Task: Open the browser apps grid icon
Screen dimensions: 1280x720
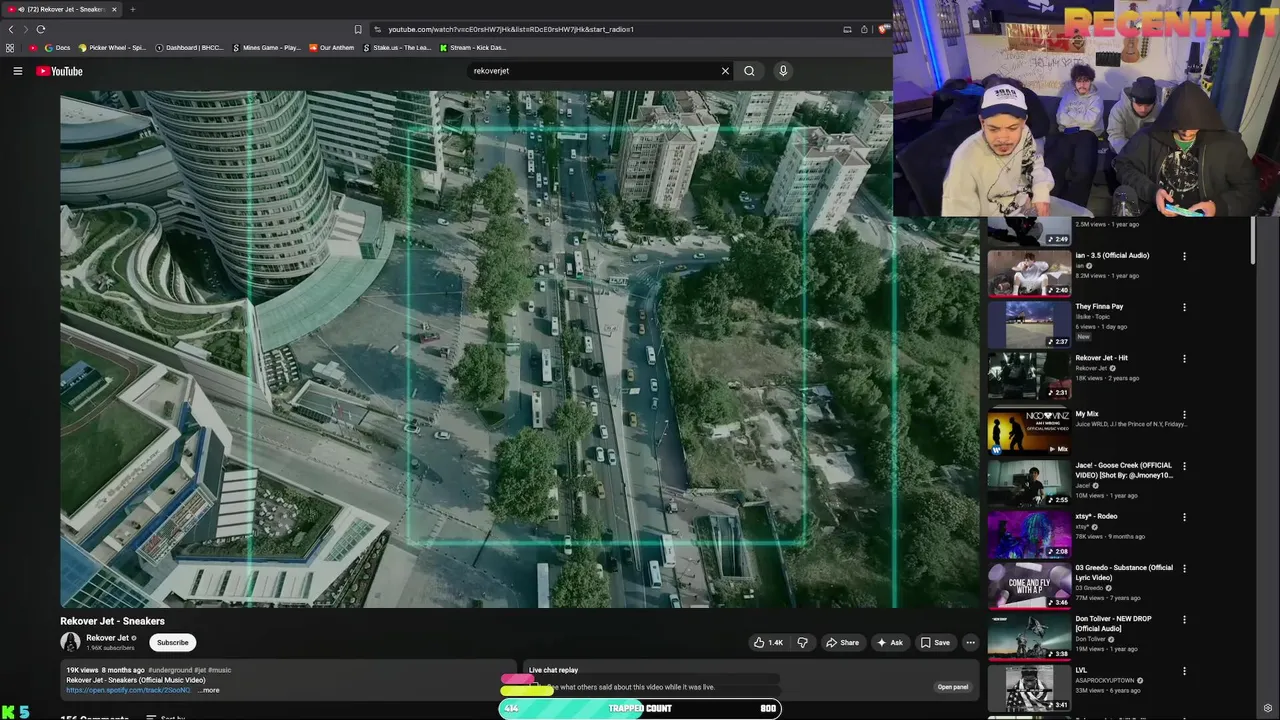Action: coord(10,48)
